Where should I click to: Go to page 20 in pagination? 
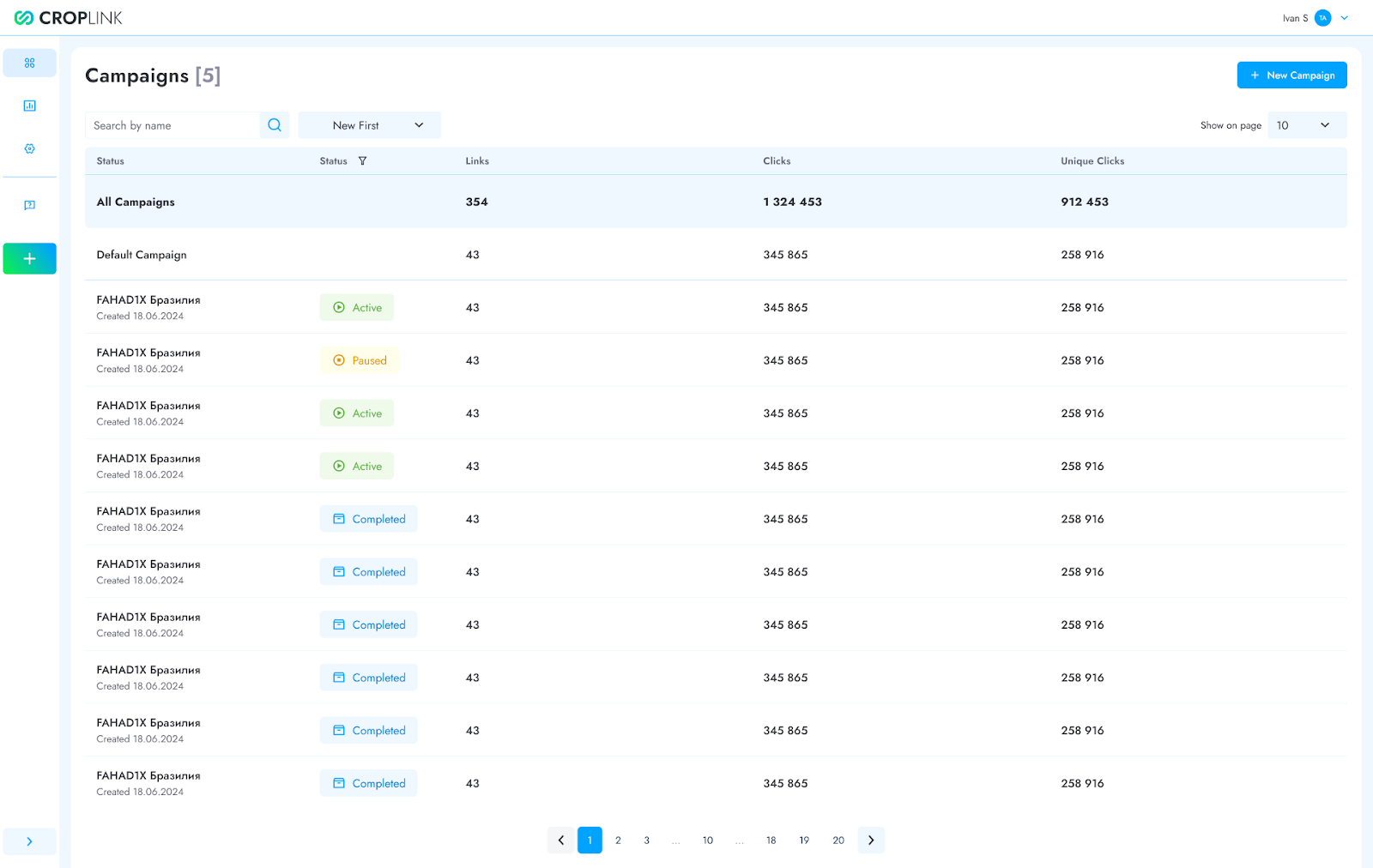tap(838, 841)
